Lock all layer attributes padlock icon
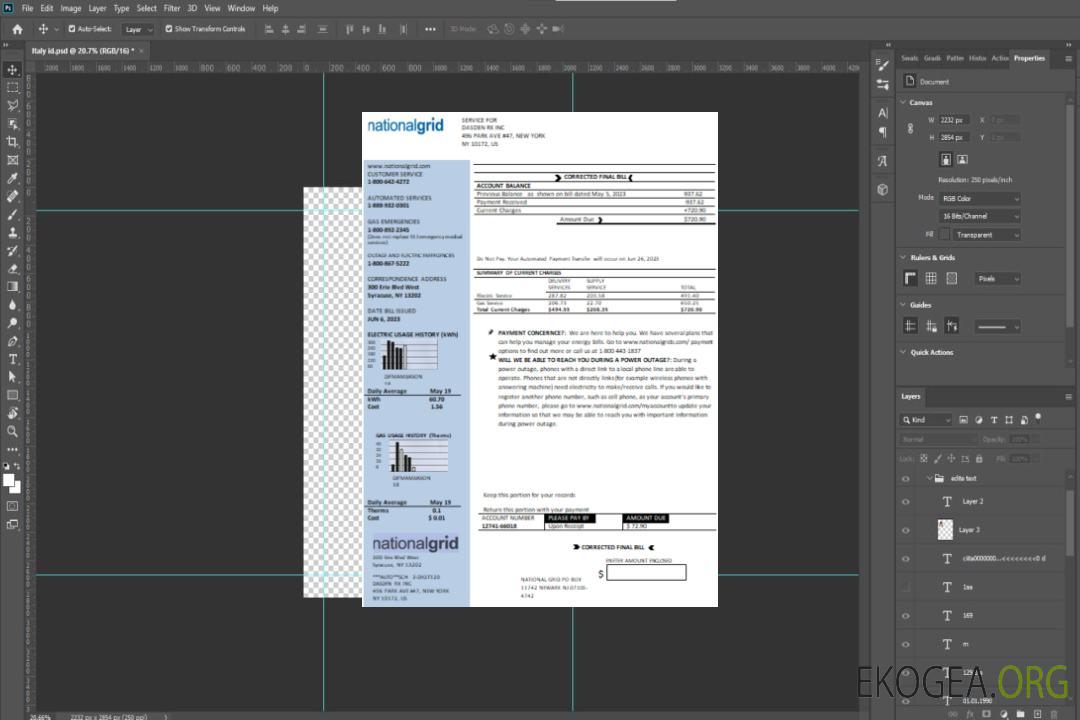The height and width of the screenshot is (720, 1080). click(979, 458)
